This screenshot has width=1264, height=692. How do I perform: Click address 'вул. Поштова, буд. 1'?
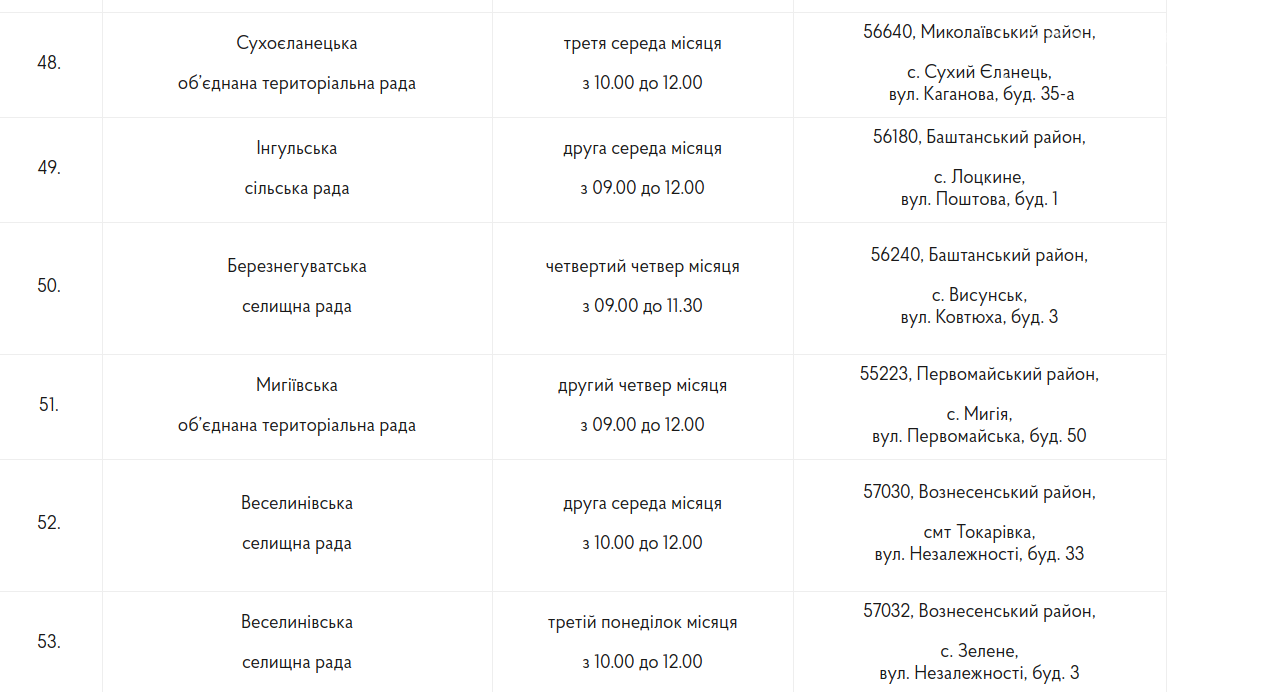979,199
